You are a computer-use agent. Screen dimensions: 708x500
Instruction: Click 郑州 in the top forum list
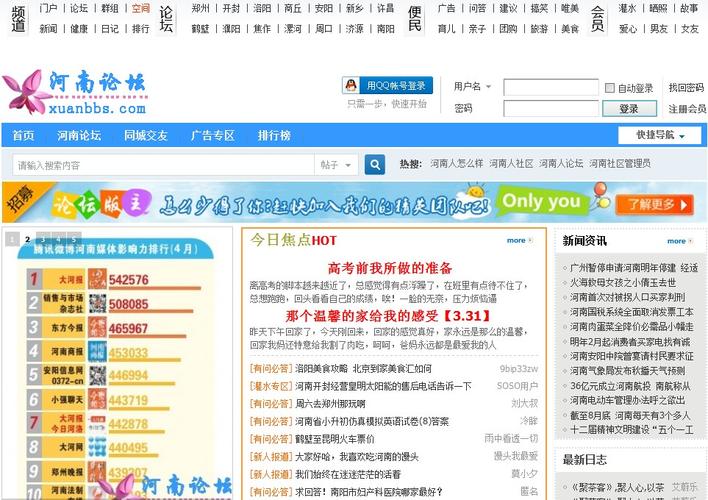pyautogui.click(x=200, y=8)
